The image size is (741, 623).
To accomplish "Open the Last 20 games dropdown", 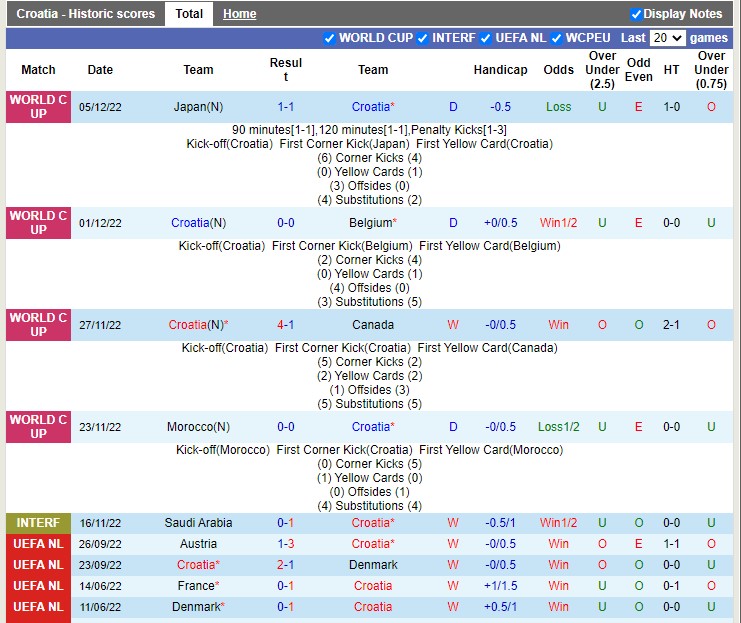I will [667, 38].
